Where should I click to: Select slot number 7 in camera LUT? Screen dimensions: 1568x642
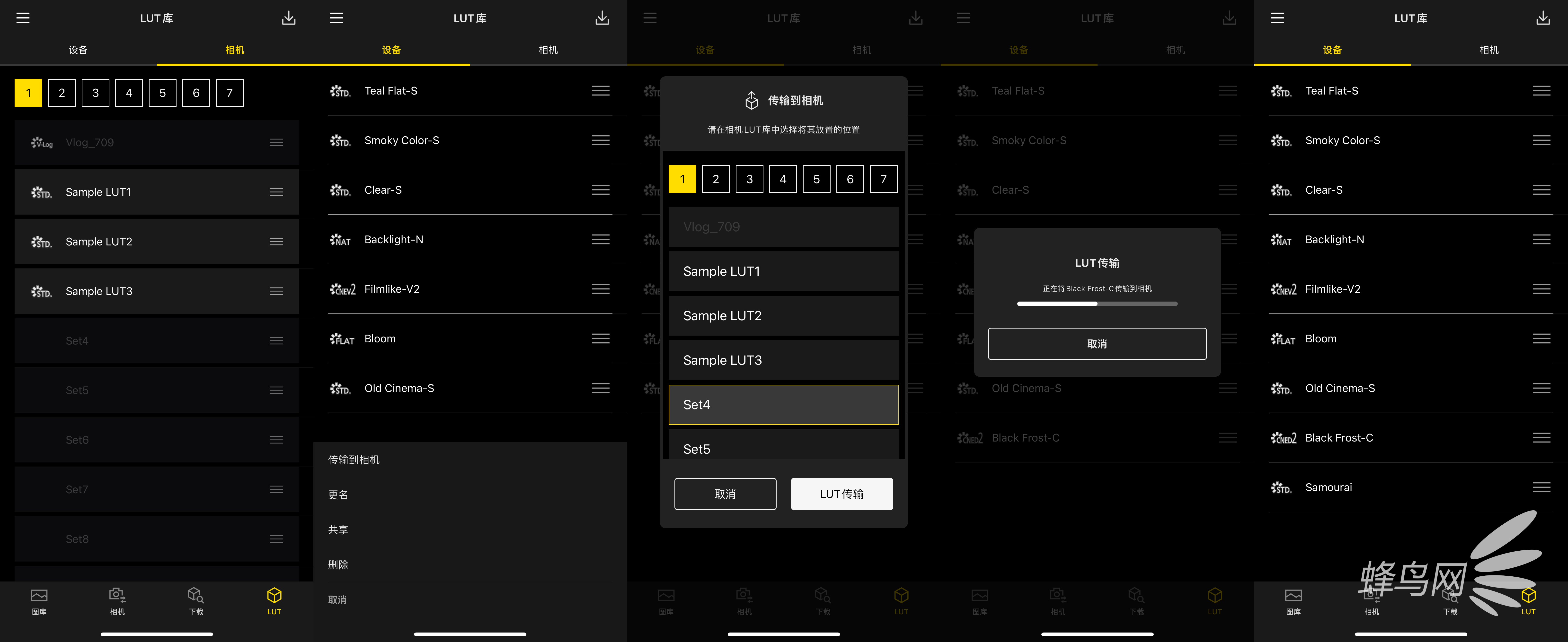(884, 179)
